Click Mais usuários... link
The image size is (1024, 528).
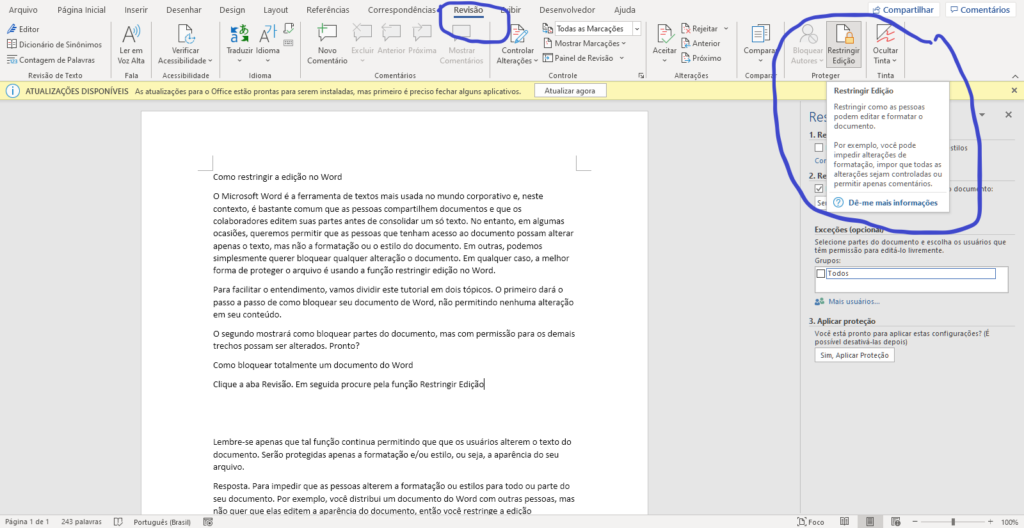point(854,302)
